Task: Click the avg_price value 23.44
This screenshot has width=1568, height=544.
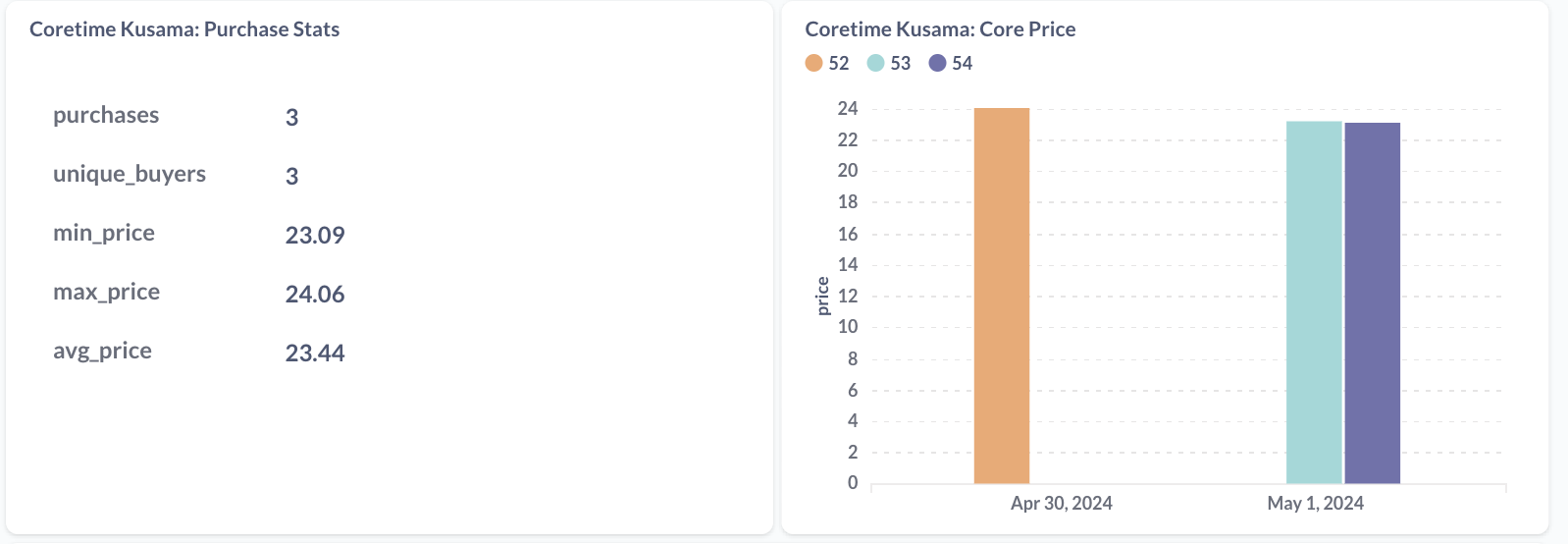Action: point(315,353)
